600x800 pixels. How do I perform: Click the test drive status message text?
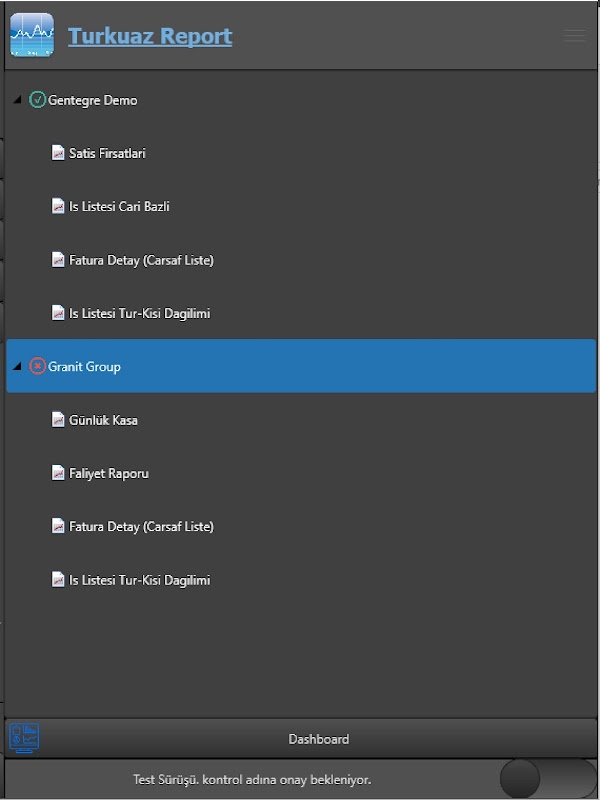[259, 778]
